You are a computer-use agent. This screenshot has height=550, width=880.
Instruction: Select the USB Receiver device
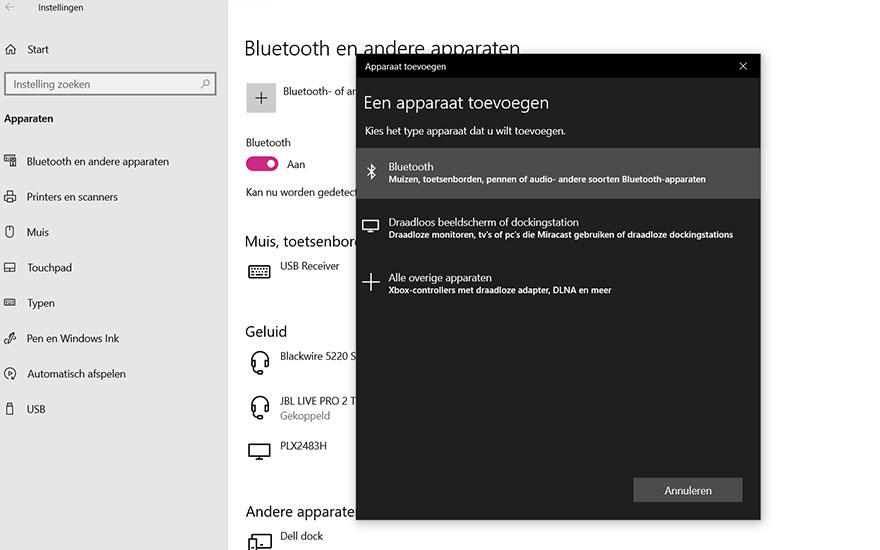pos(310,266)
